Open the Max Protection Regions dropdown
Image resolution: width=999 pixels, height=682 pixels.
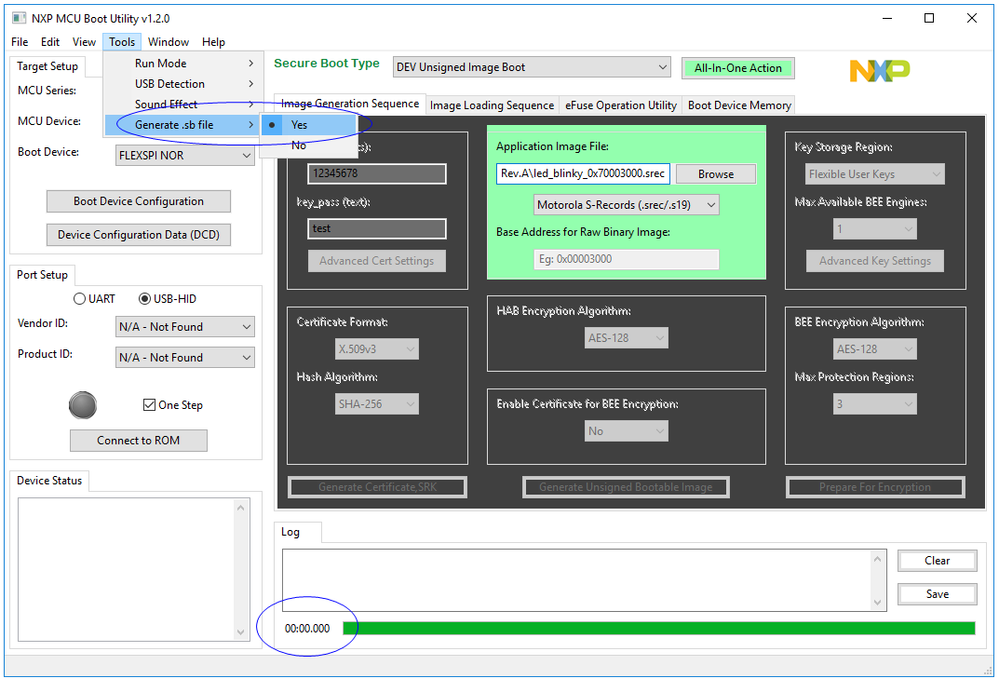[x=875, y=404]
